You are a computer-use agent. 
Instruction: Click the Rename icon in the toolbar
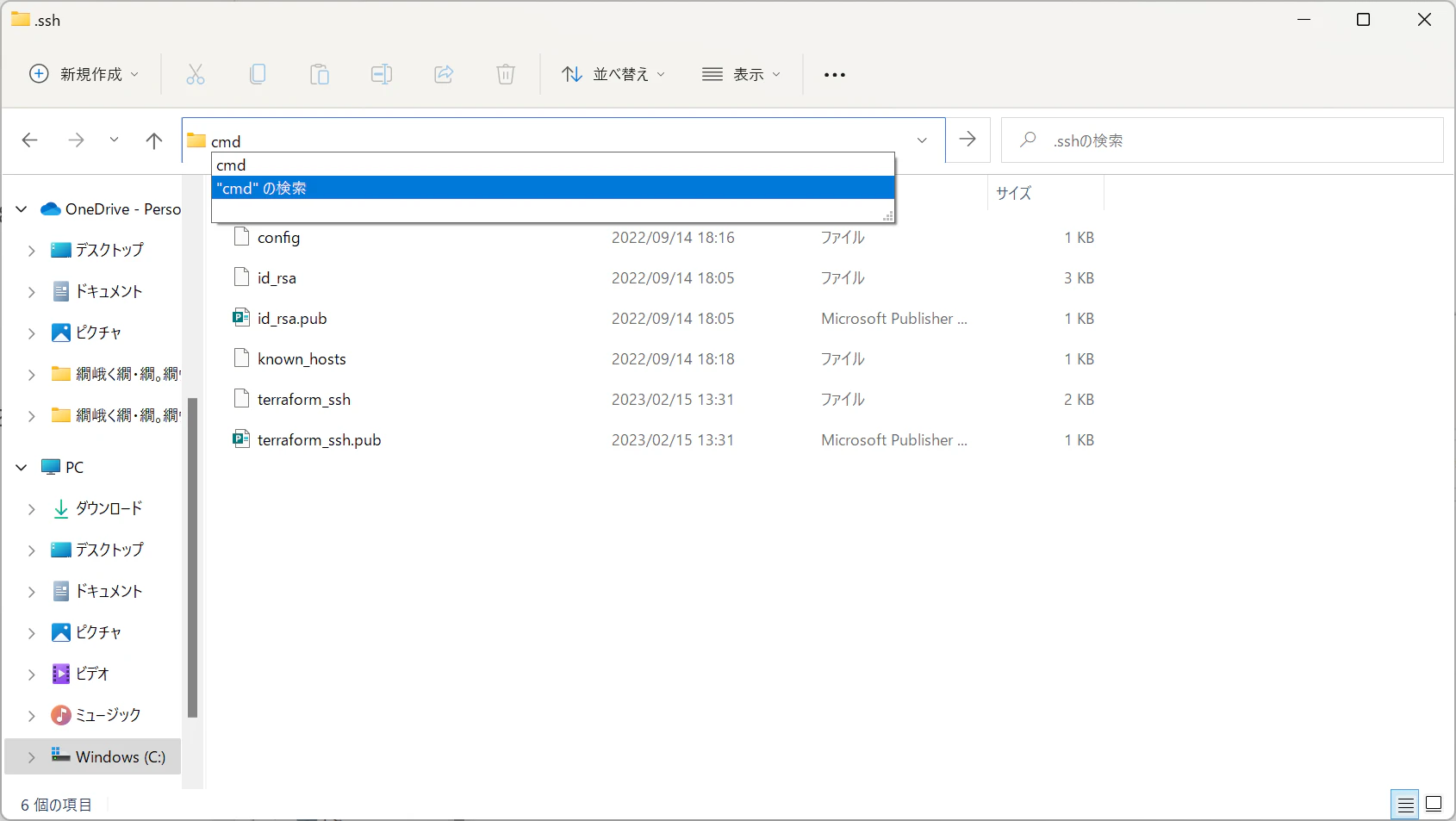(x=382, y=74)
